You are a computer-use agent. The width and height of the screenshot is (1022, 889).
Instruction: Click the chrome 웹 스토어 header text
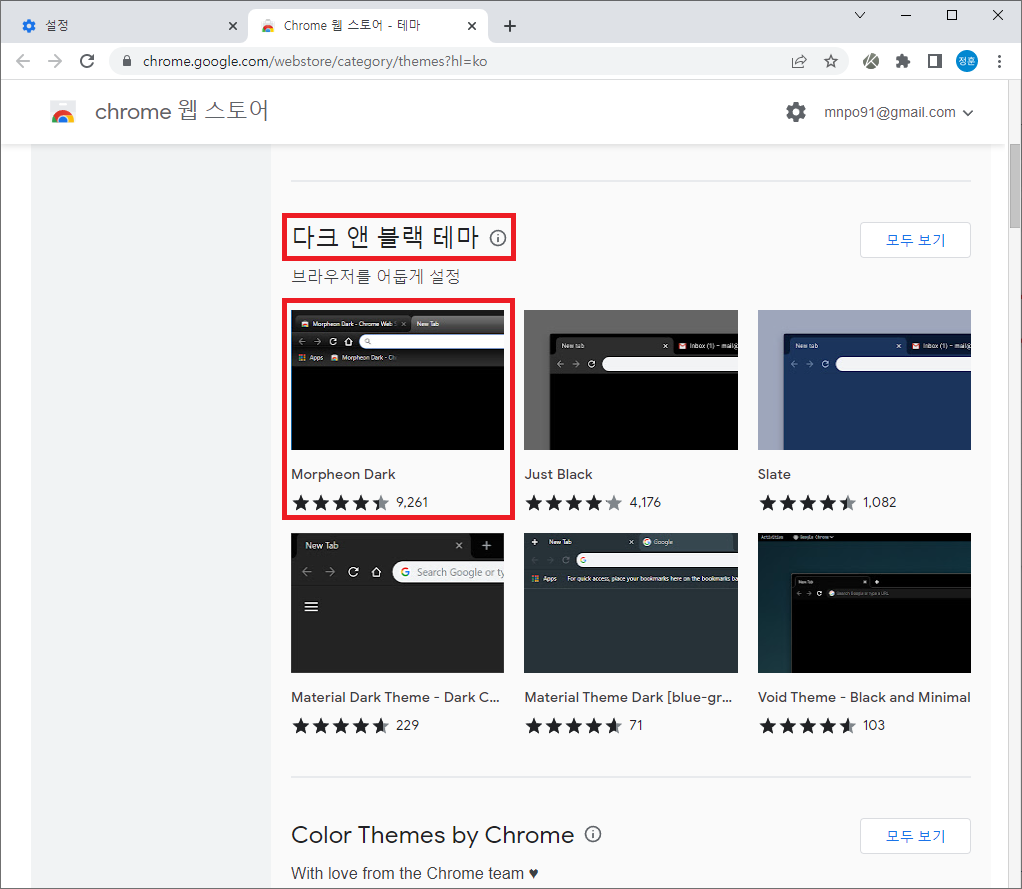(182, 111)
